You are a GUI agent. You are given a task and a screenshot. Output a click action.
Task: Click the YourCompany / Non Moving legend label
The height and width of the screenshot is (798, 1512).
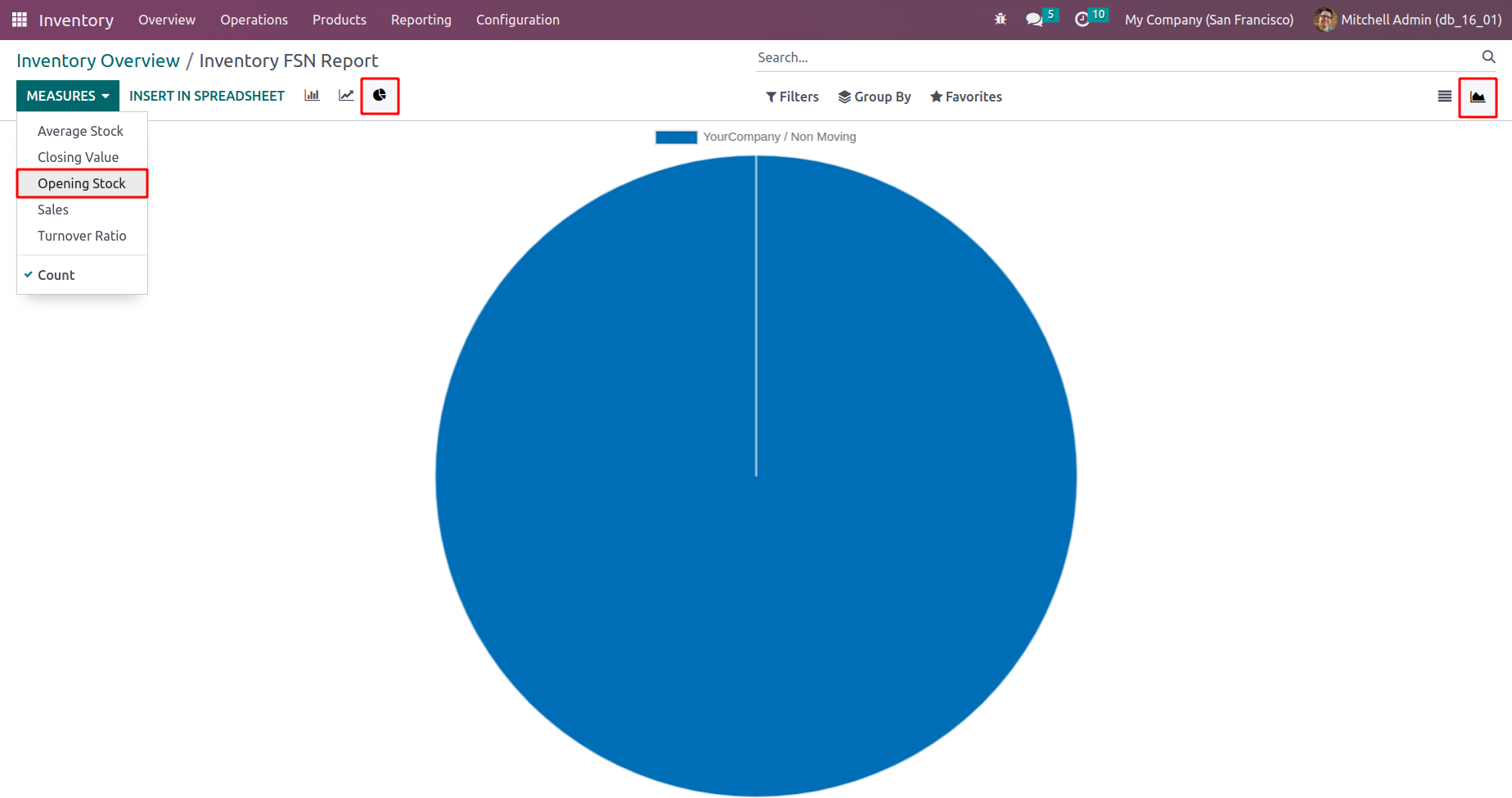tap(780, 137)
